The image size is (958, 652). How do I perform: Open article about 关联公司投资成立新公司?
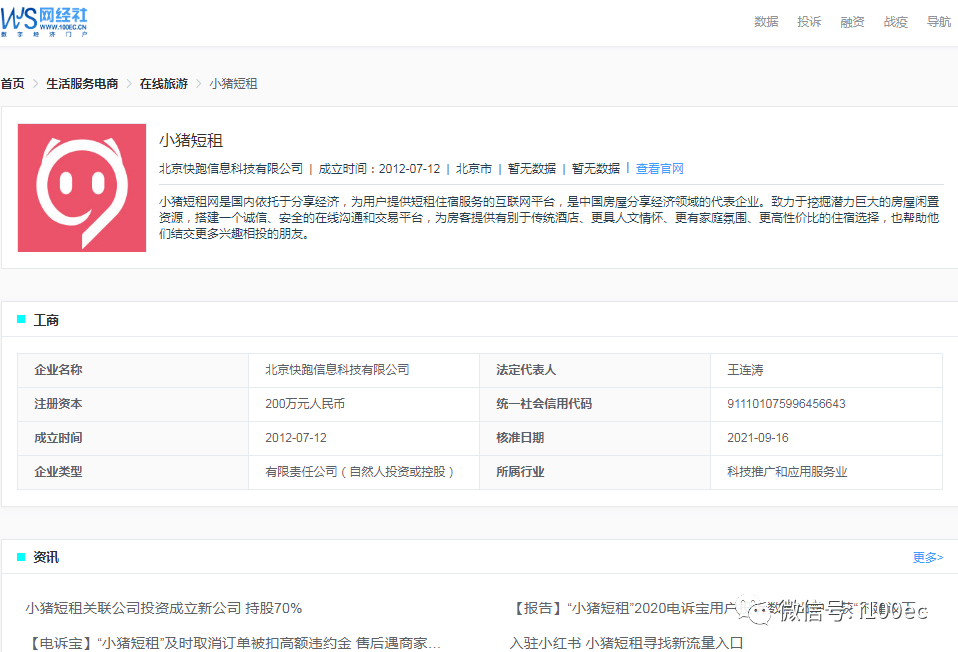[x=164, y=608]
